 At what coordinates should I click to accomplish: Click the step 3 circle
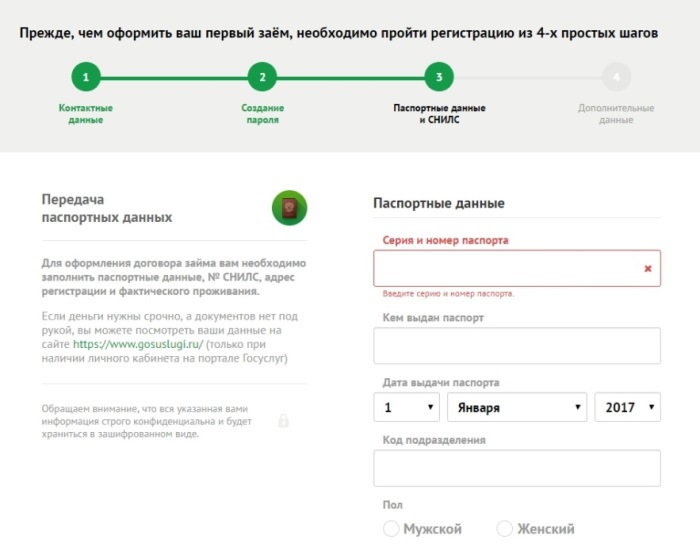pyautogui.click(x=439, y=77)
